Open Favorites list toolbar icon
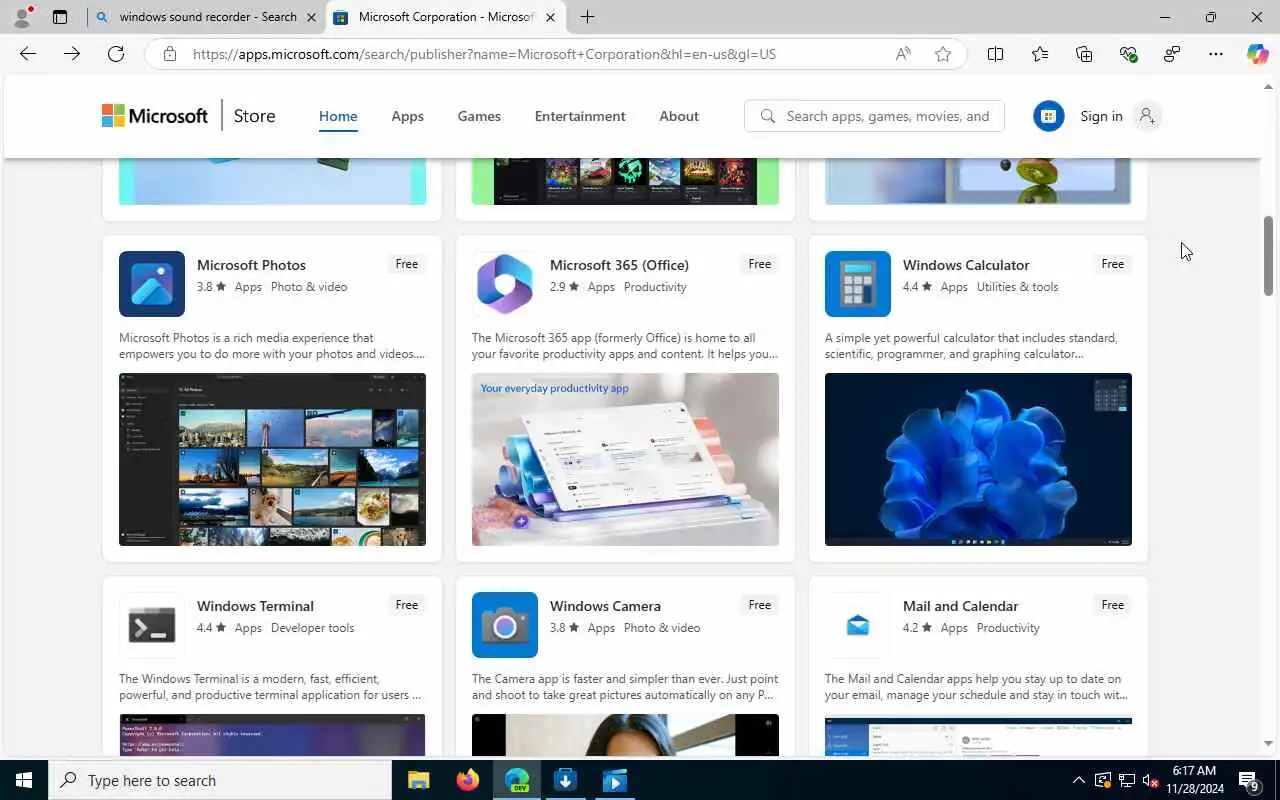 click(1040, 54)
